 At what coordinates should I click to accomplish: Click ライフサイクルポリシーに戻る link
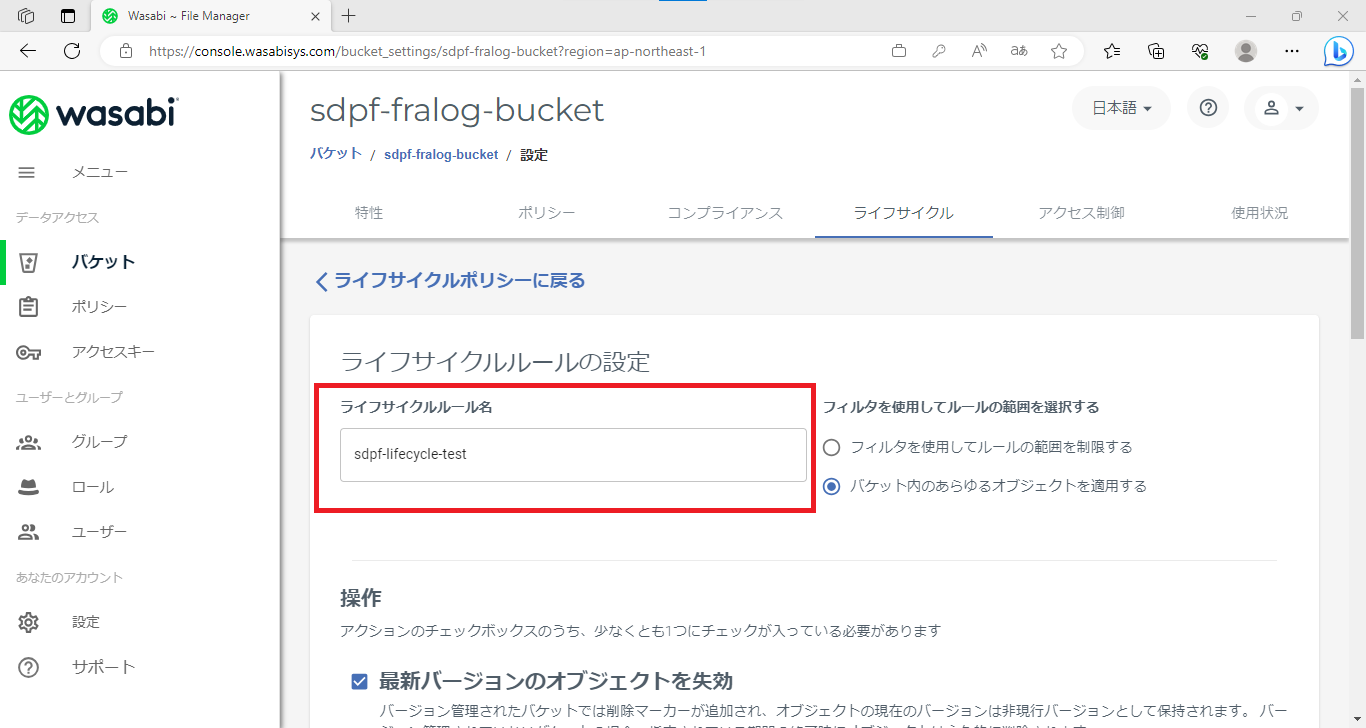point(450,281)
